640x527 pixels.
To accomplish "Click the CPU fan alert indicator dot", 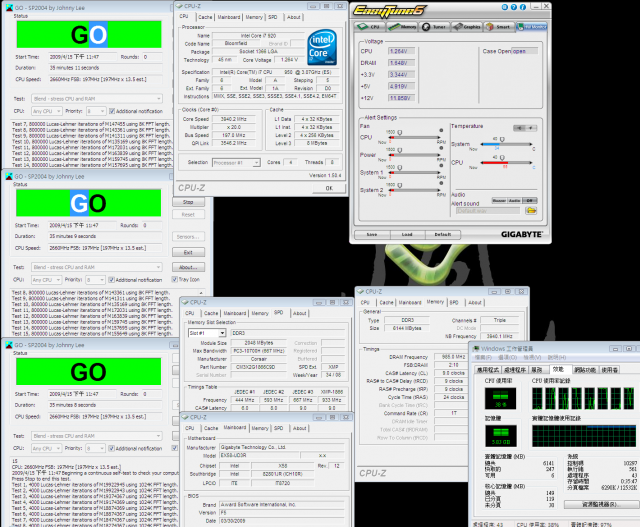I will coord(441,130).
